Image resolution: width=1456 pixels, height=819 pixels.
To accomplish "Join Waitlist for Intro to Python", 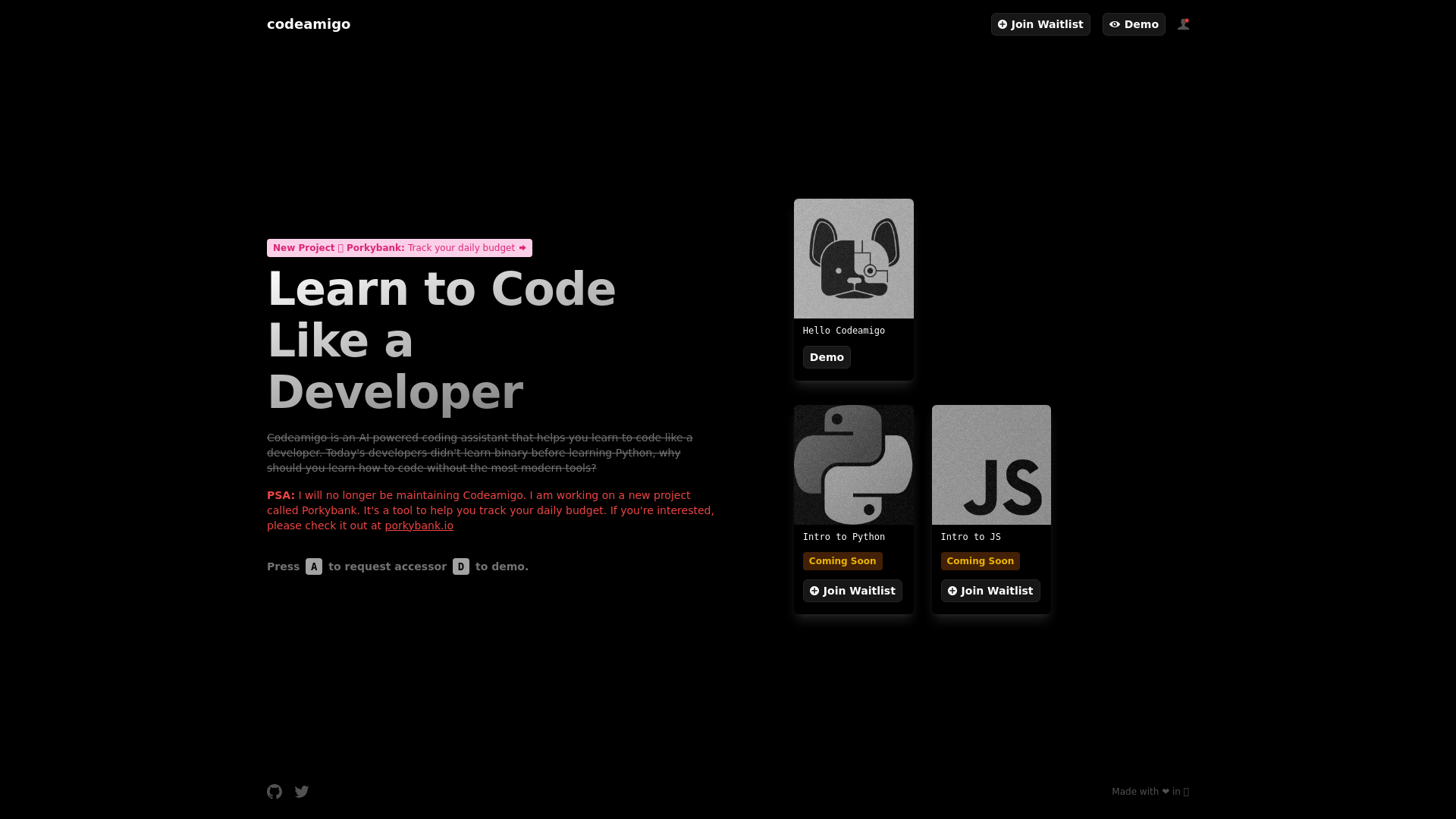I will [852, 591].
